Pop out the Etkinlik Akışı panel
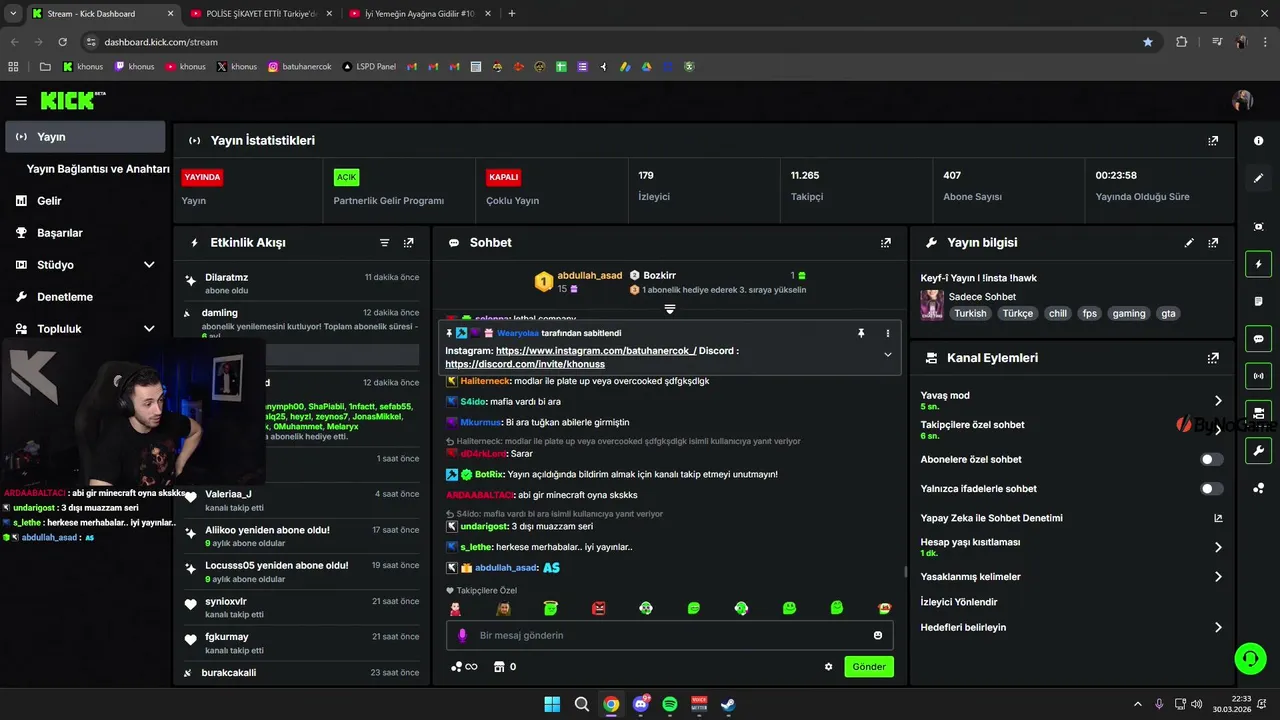The width and height of the screenshot is (1280, 720). tap(408, 243)
